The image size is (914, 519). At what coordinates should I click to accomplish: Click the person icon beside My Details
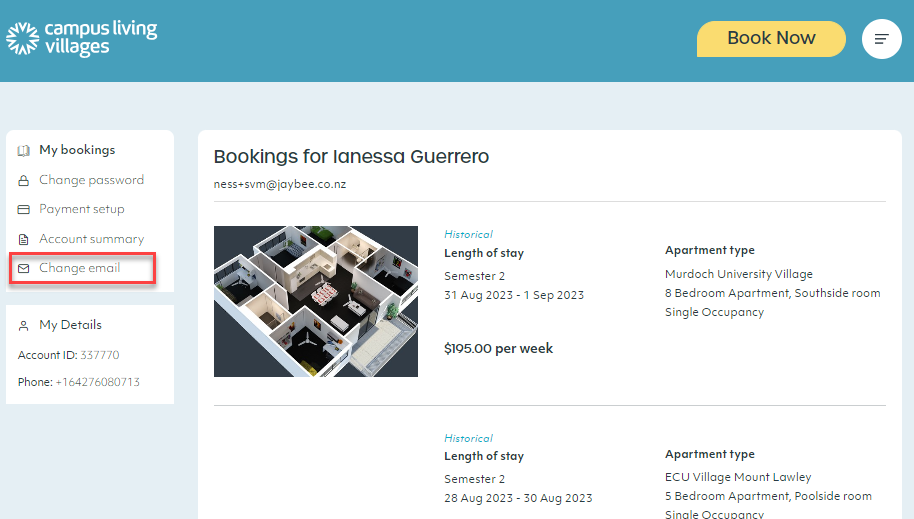[23, 325]
